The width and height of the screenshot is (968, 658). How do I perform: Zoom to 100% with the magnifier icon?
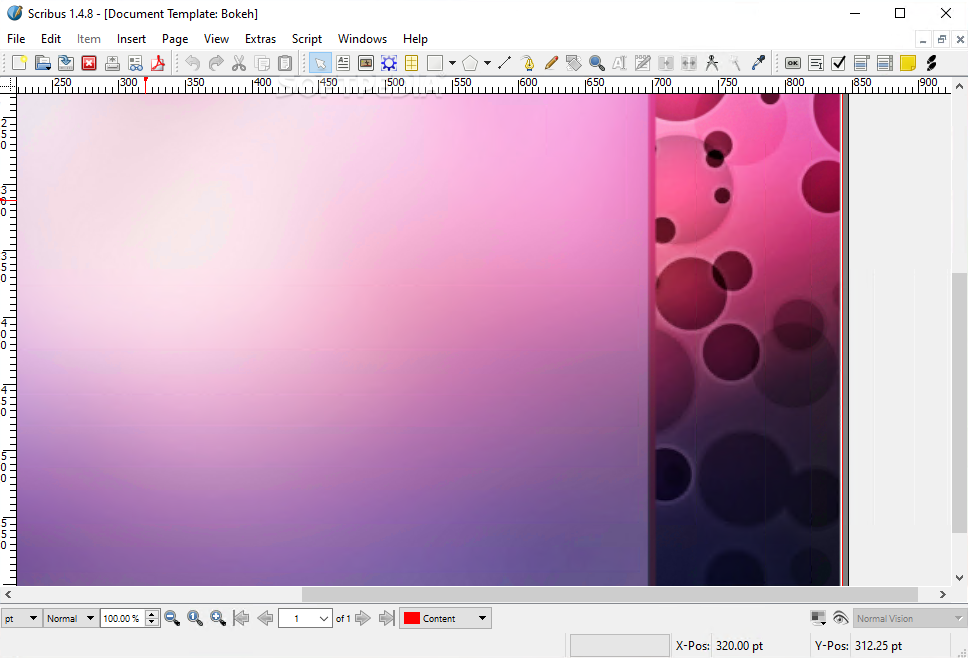click(x=195, y=618)
